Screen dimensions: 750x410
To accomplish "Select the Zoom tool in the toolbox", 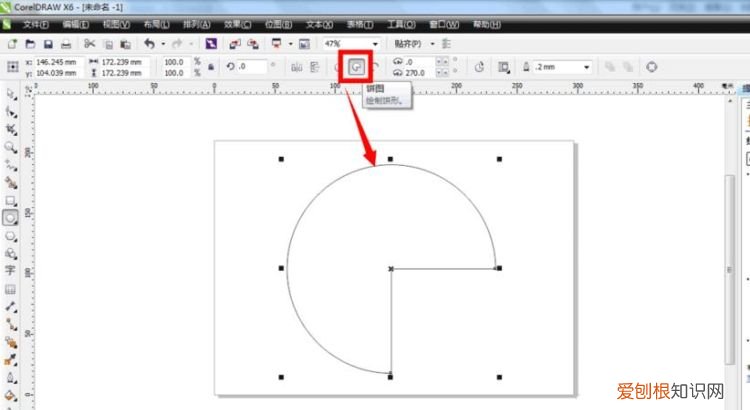I will (11, 146).
